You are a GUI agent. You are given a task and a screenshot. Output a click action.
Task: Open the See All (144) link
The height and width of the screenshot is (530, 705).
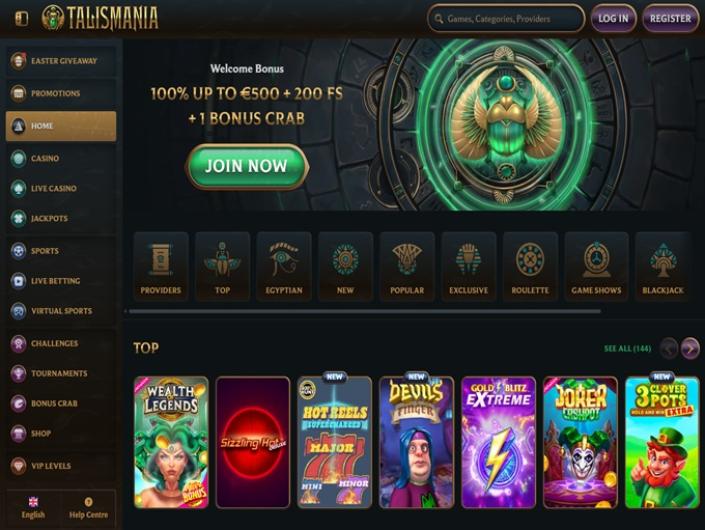pyautogui.click(x=627, y=348)
